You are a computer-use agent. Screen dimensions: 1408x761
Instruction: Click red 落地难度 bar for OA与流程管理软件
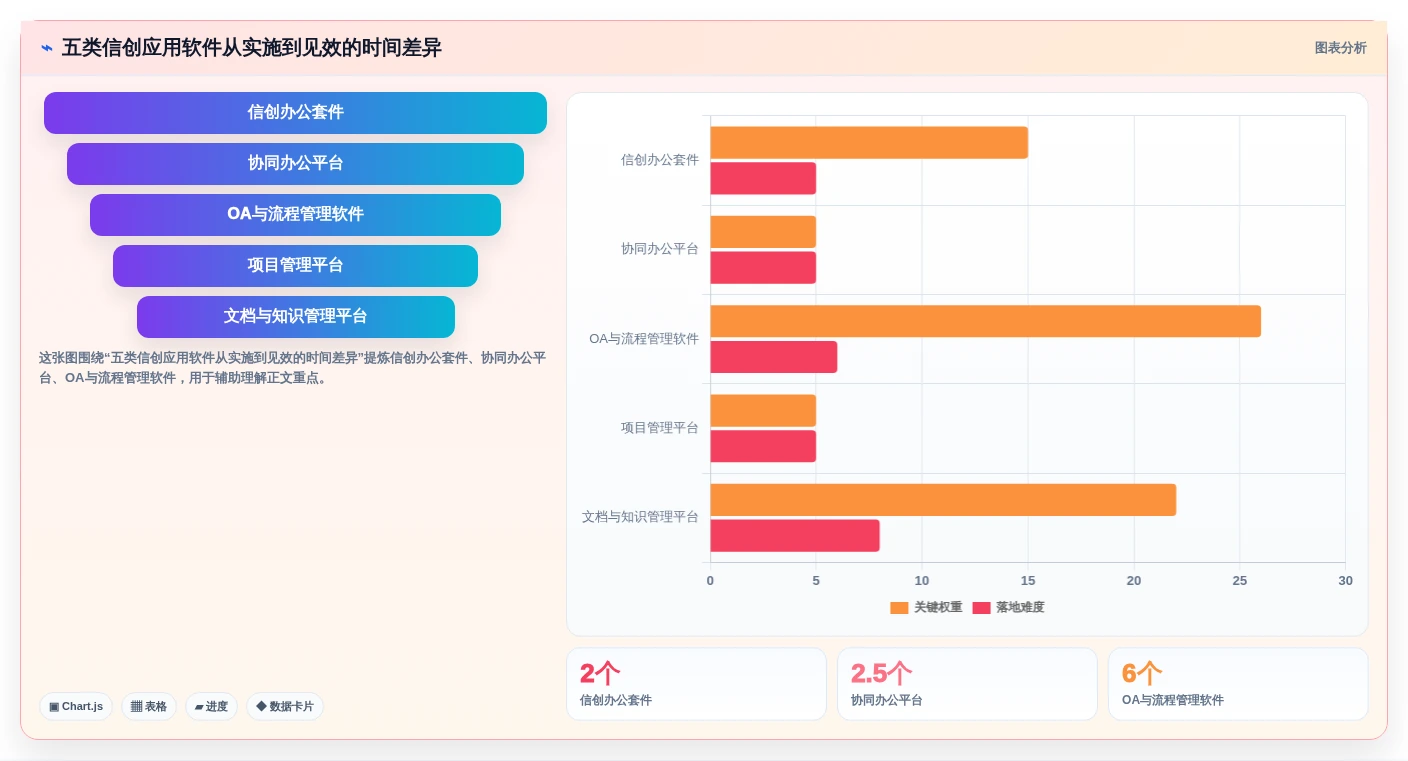pos(774,357)
